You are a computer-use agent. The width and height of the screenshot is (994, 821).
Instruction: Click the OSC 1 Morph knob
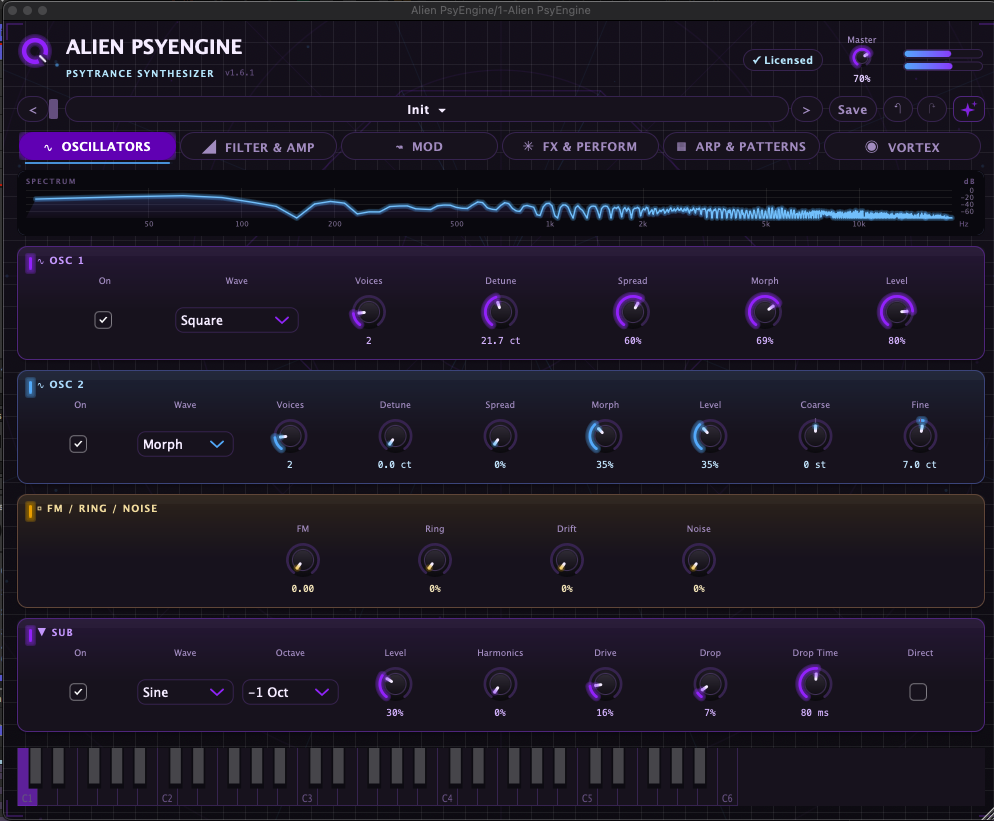point(765,312)
